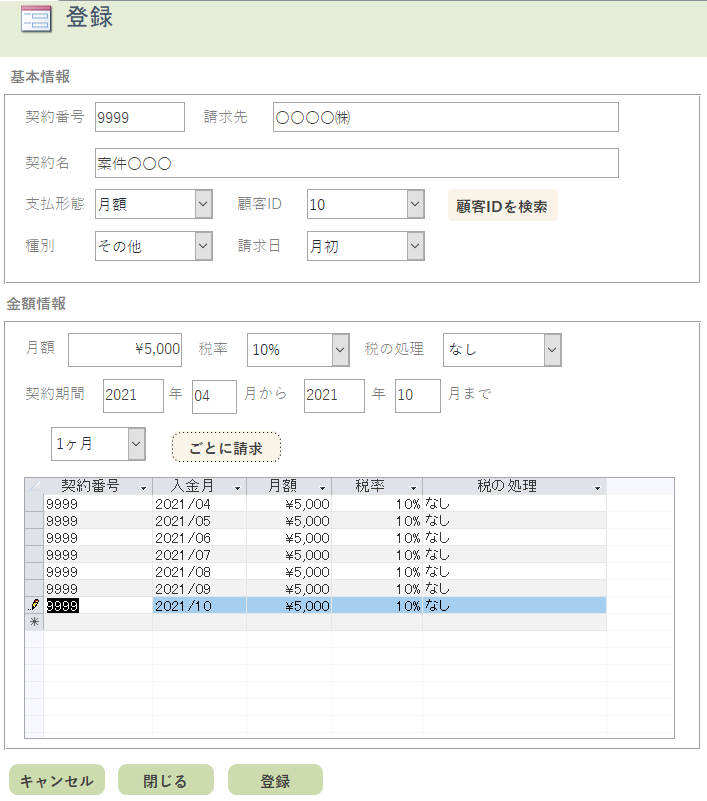The image size is (707, 801).
Task: Select the 2021/06 row's record selector
Action: tap(34, 537)
